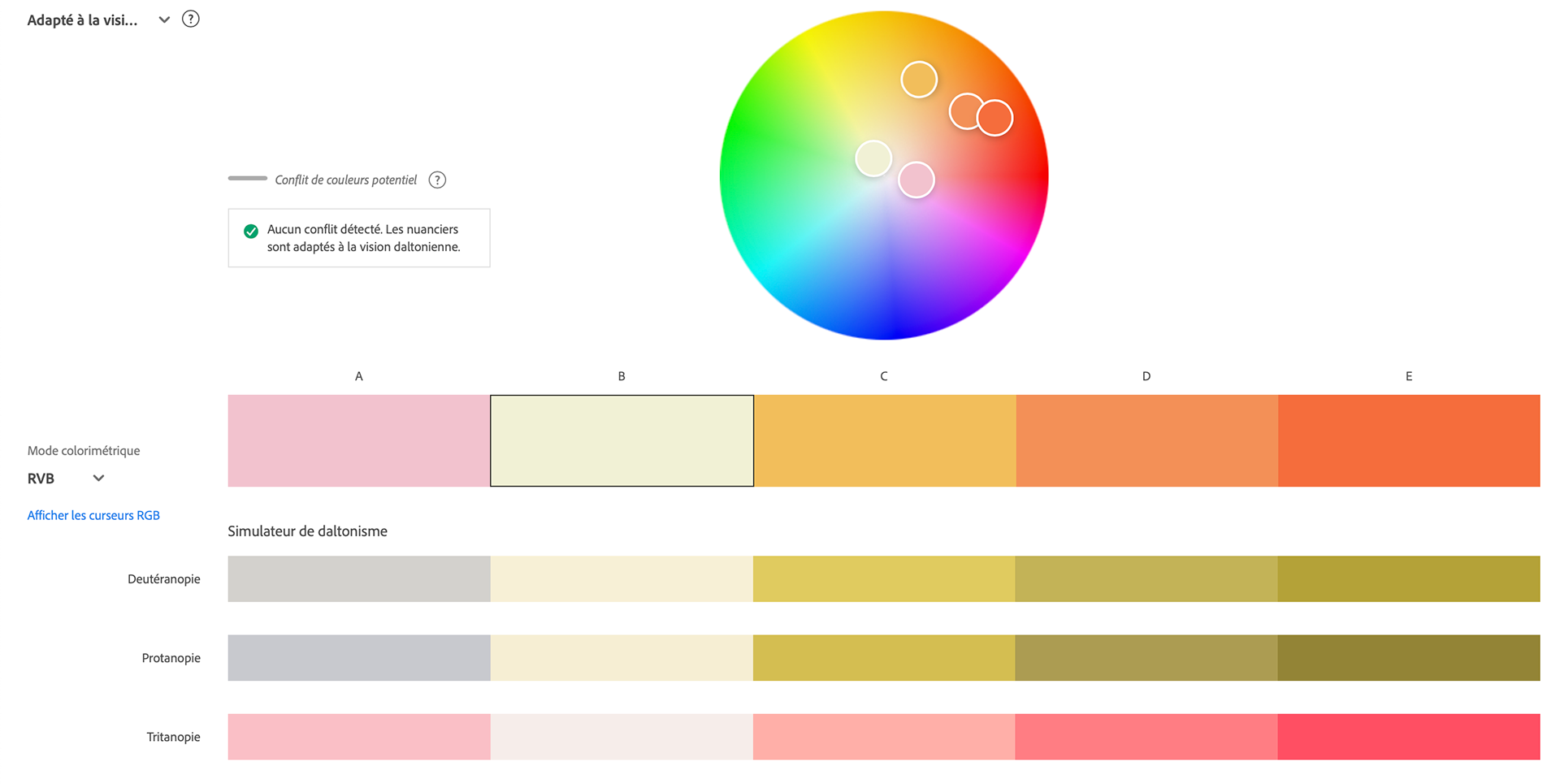The width and height of the screenshot is (1560, 784).
Task: Click help icon beside harmony rule dropdown
Action: [x=190, y=19]
